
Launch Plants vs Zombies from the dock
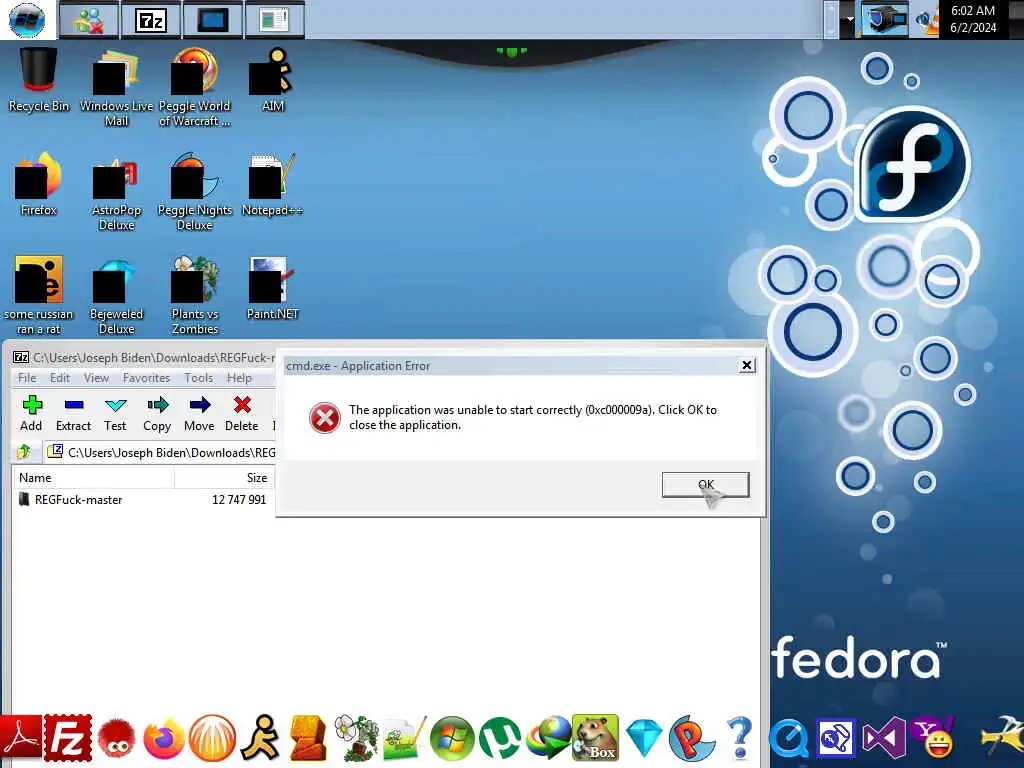point(356,738)
